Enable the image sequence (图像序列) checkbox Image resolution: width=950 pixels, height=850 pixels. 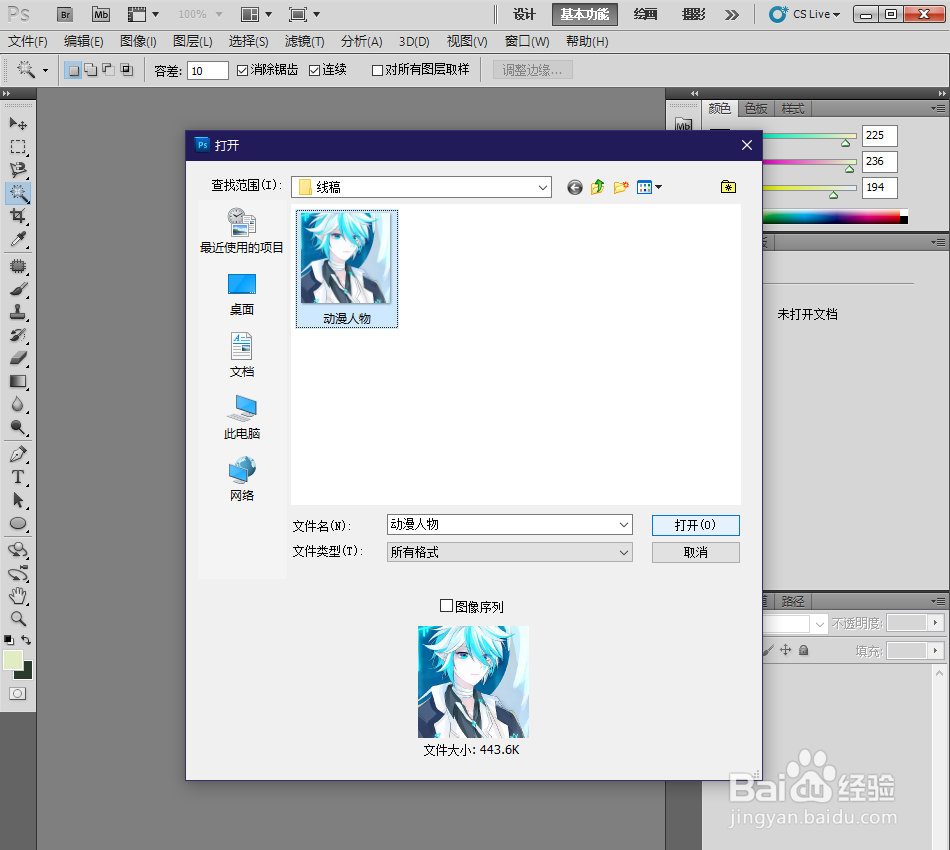(x=447, y=606)
